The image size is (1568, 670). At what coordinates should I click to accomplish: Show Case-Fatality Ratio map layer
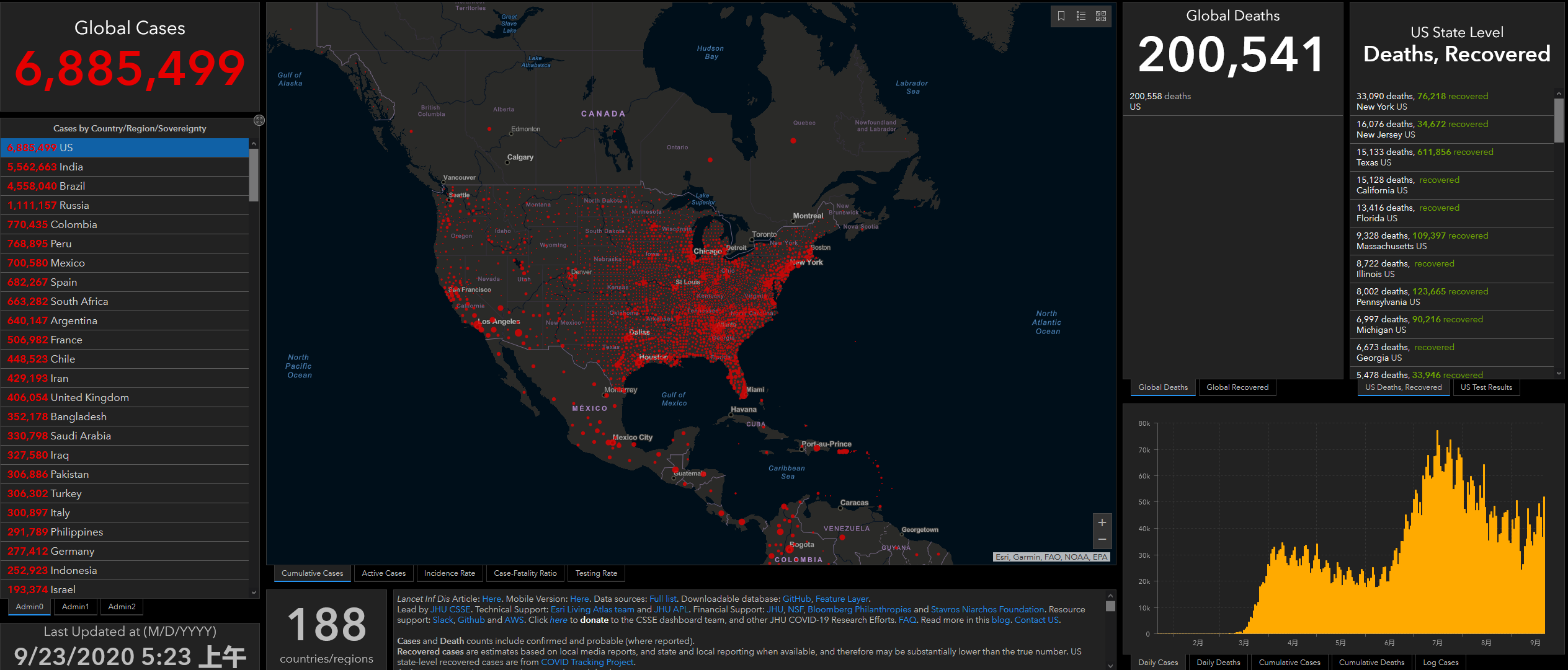525,573
